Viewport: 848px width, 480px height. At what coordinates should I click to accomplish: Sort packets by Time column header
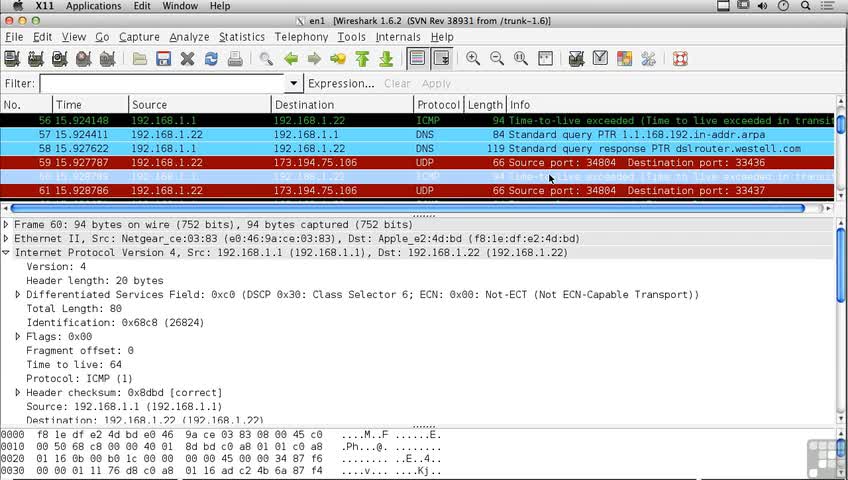[90, 105]
